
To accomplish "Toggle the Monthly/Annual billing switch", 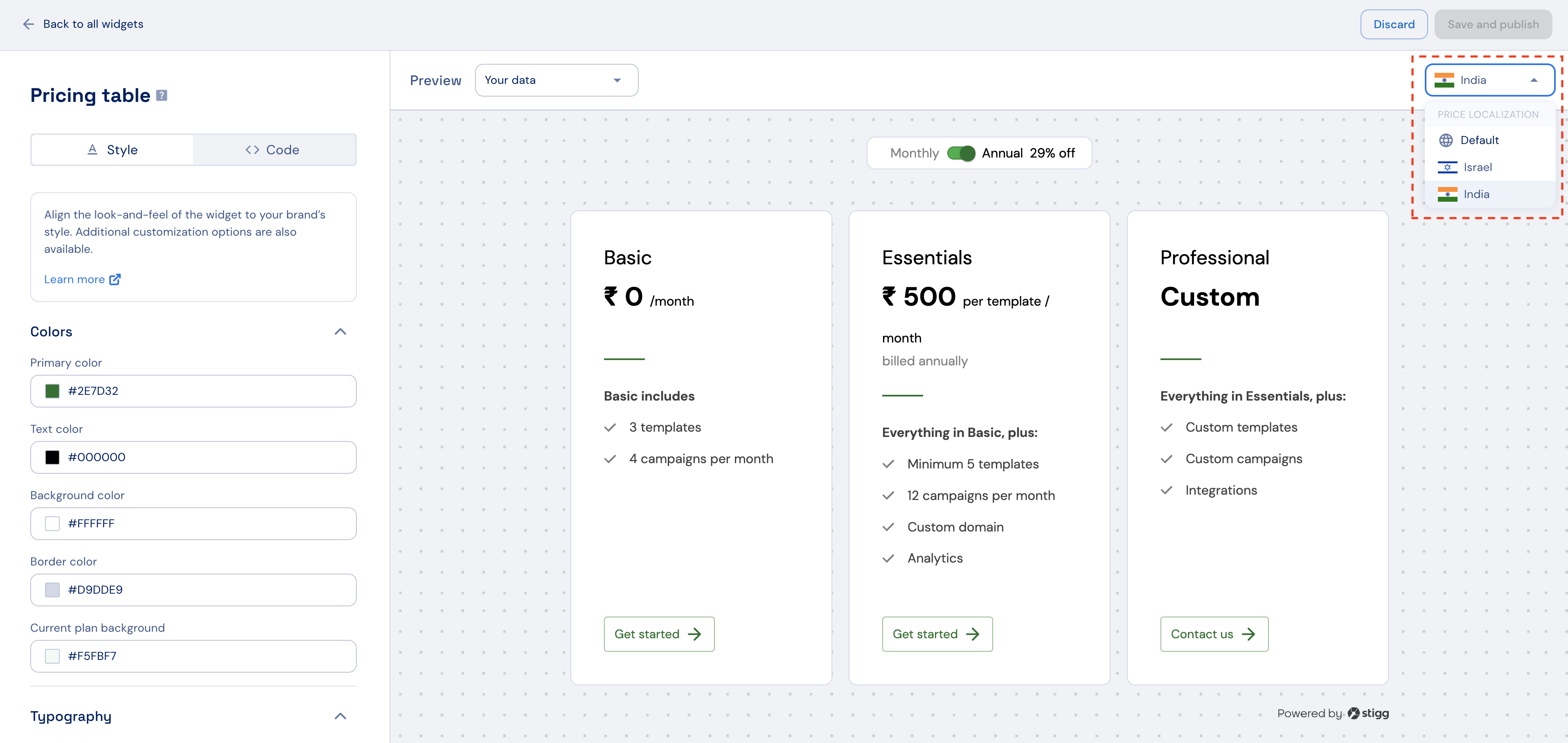I will (960, 153).
